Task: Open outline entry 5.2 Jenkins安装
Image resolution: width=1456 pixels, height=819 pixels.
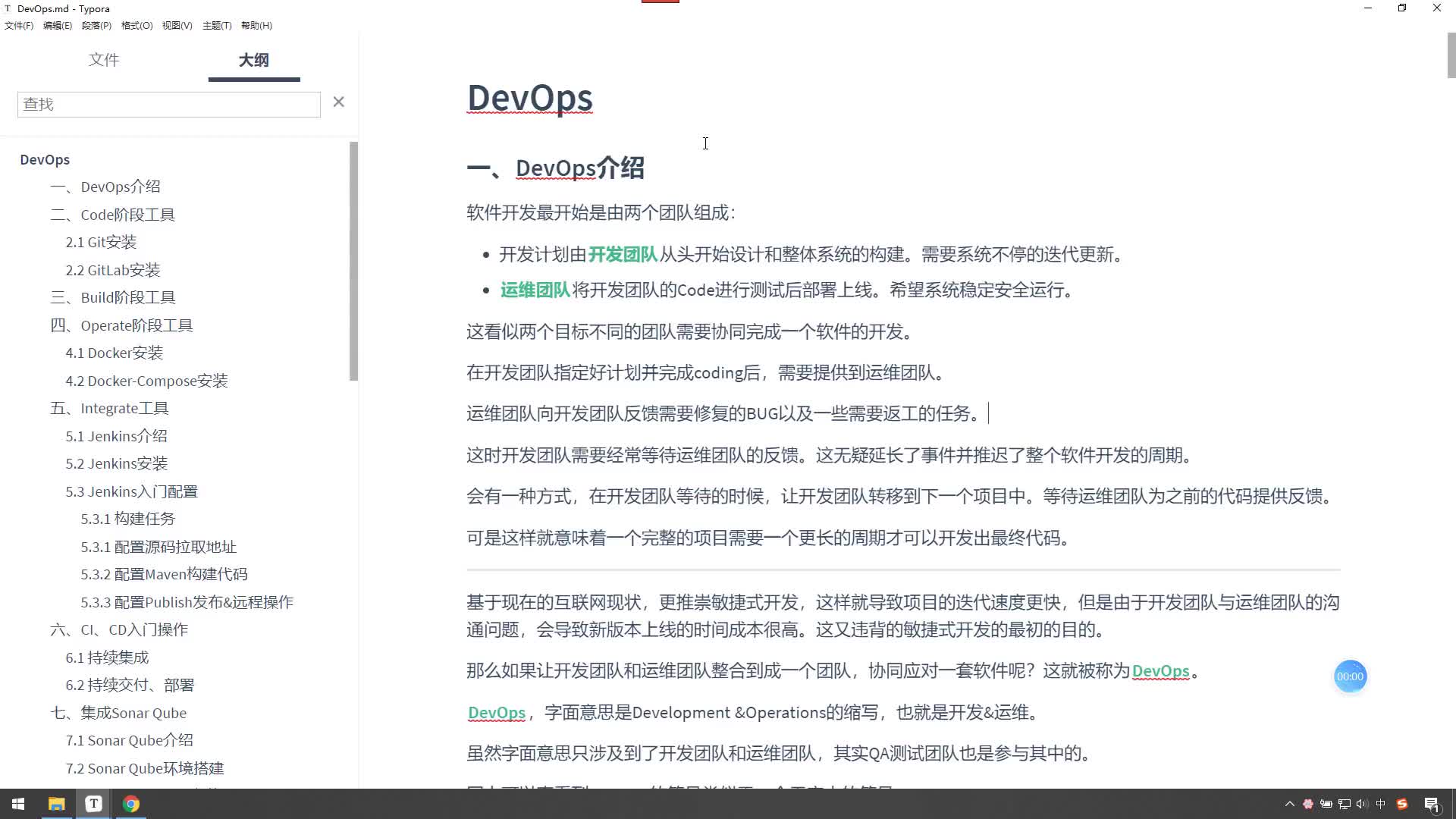Action: click(x=116, y=463)
